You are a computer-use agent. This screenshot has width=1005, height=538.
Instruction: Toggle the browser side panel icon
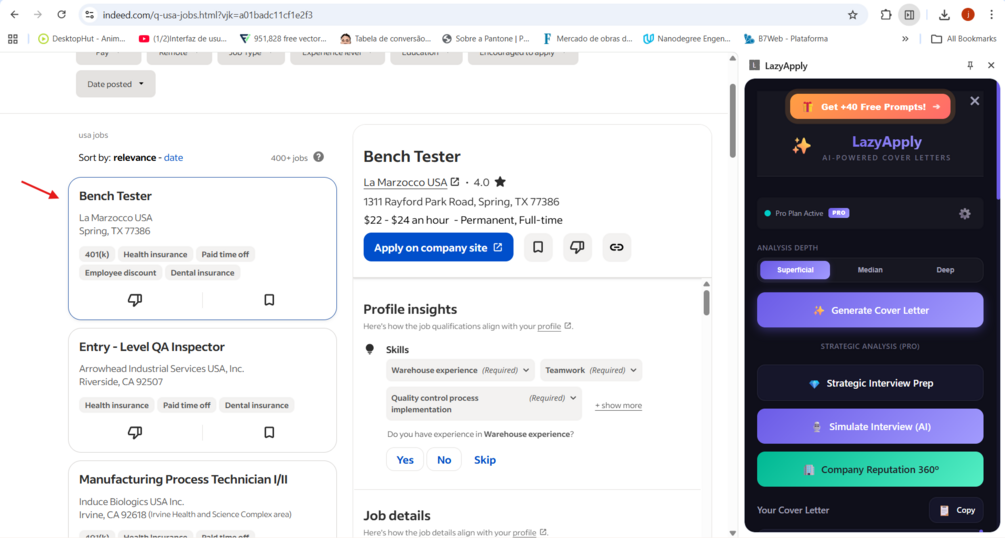(x=909, y=15)
